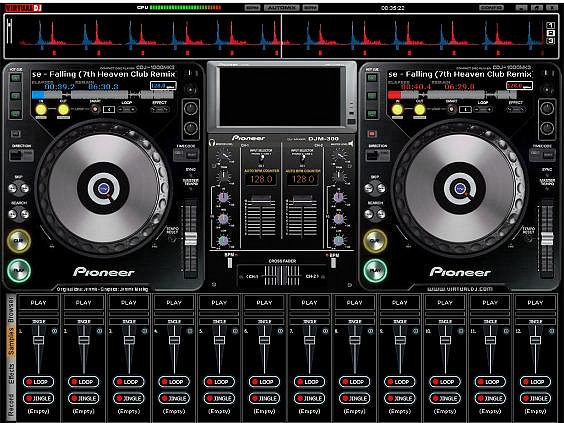The image size is (564, 423).
Task: Open the Samples side tab
Action: pos(11,341)
